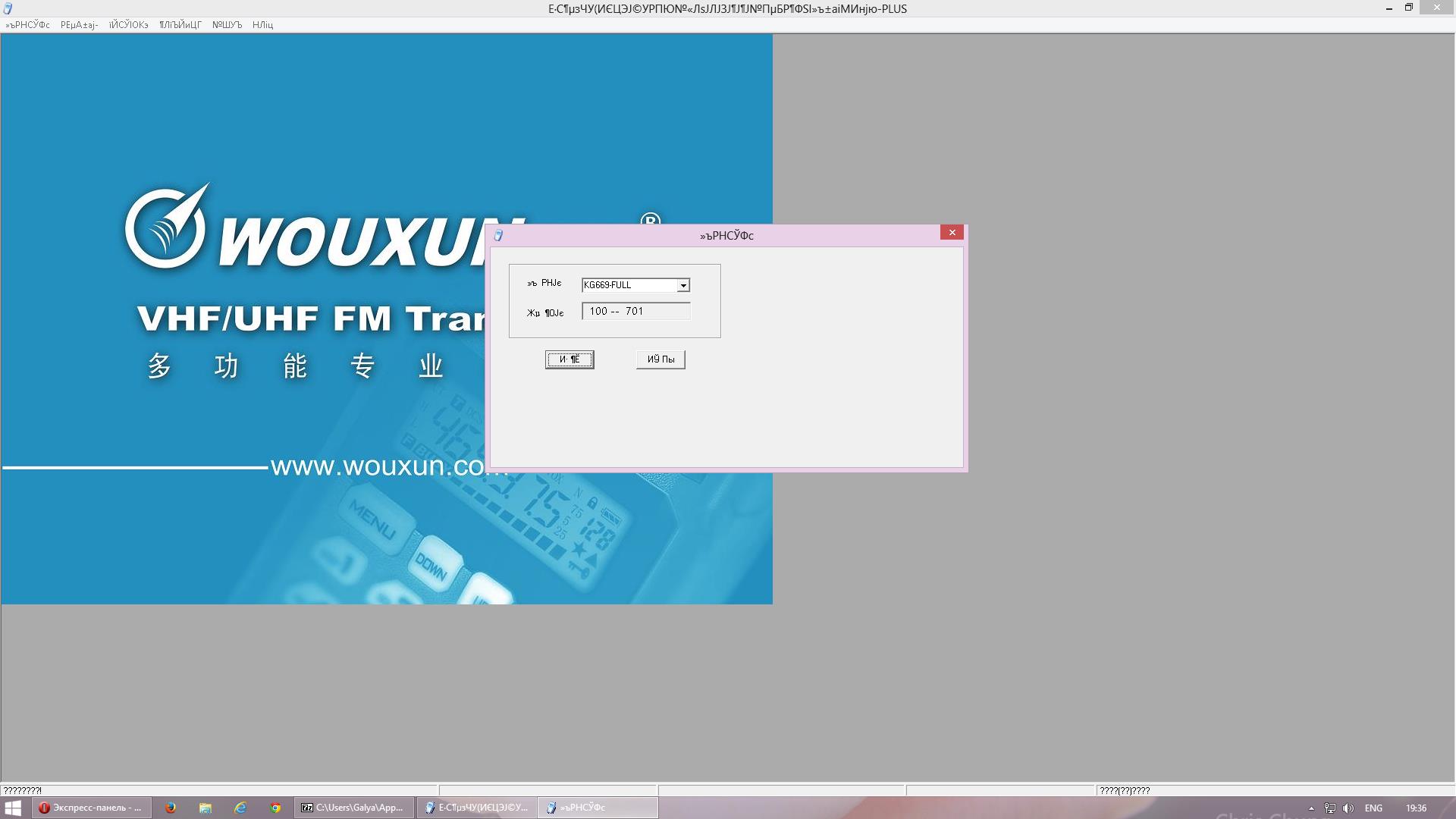Open the first menu '»ъРНСЎфс' in menu bar
The width and height of the screenshot is (1456, 819).
click(x=28, y=25)
